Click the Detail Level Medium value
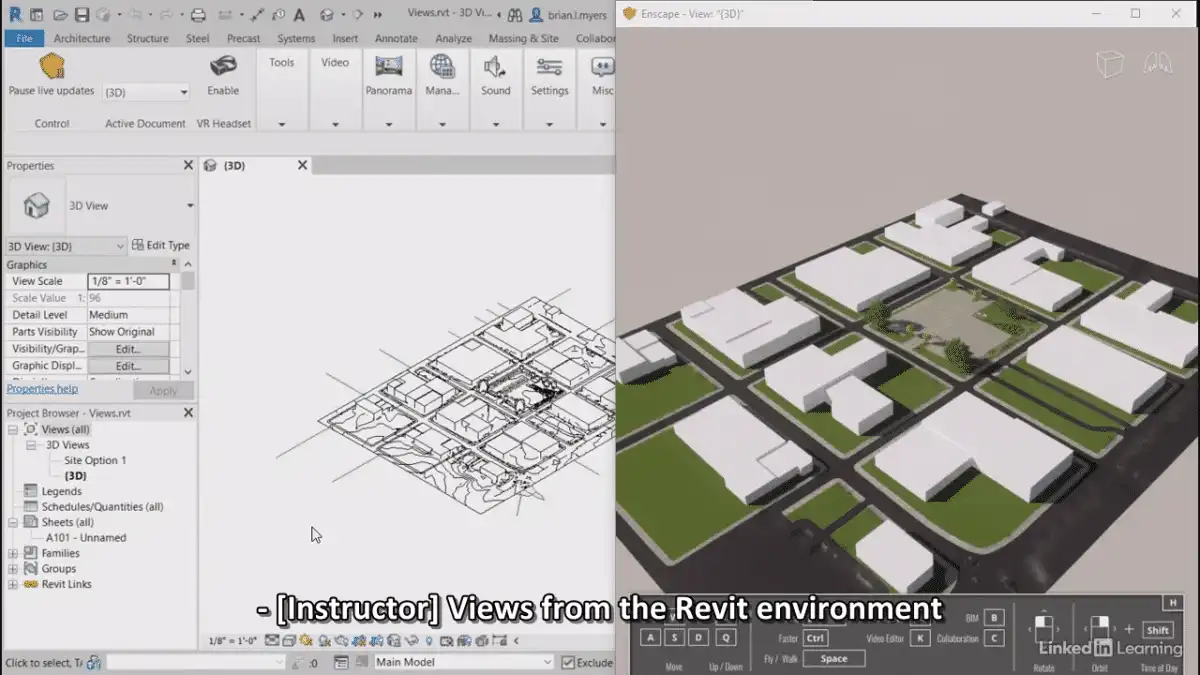This screenshot has height=675, width=1200. 129,315
